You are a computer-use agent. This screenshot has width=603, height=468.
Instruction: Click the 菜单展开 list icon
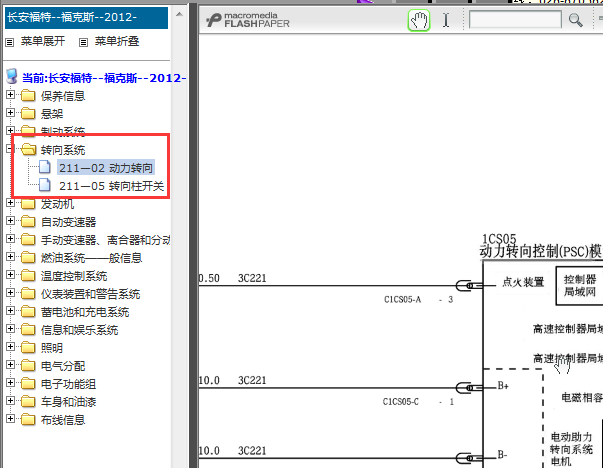10,42
